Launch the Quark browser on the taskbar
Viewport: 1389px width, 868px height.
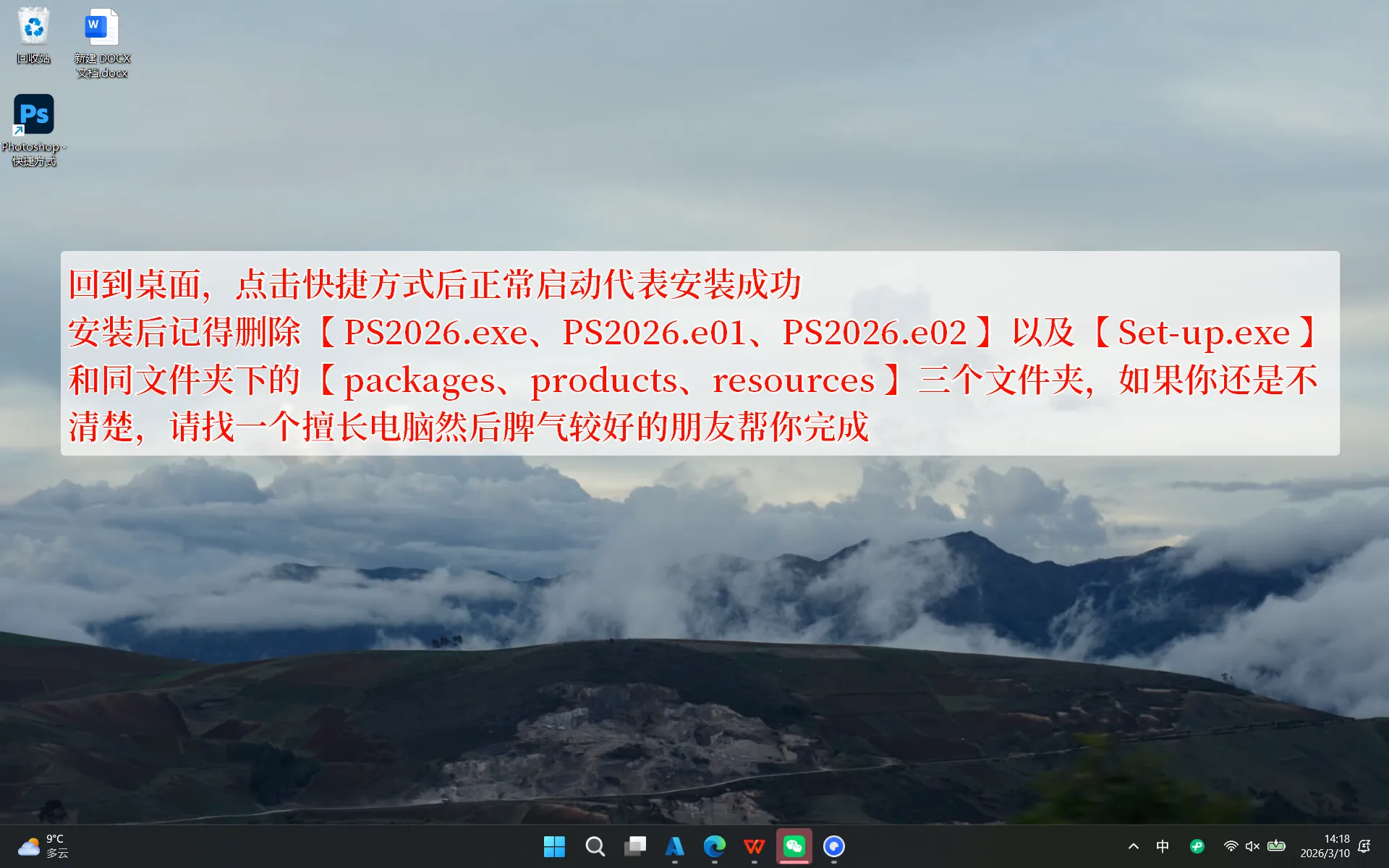pyautogui.click(x=834, y=846)
